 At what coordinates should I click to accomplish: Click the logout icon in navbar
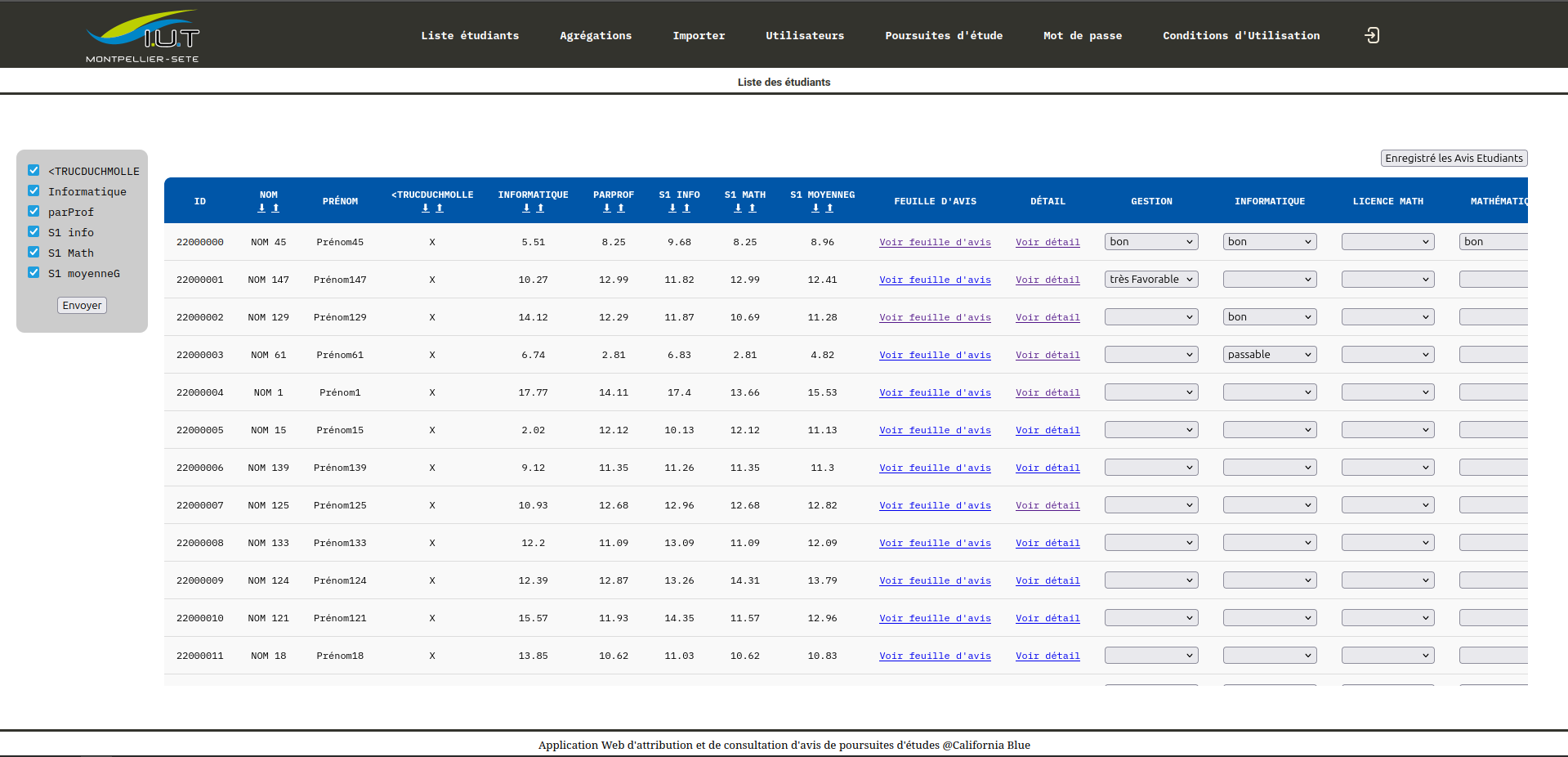point(1372,35)
